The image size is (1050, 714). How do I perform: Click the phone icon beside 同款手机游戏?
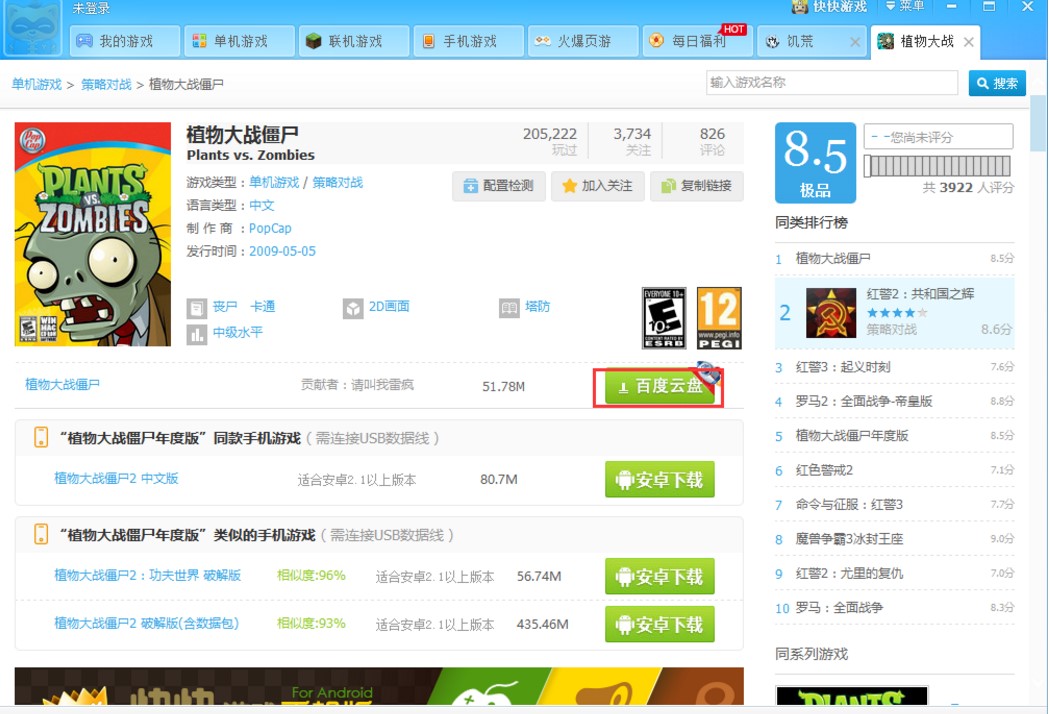(41, 438)
